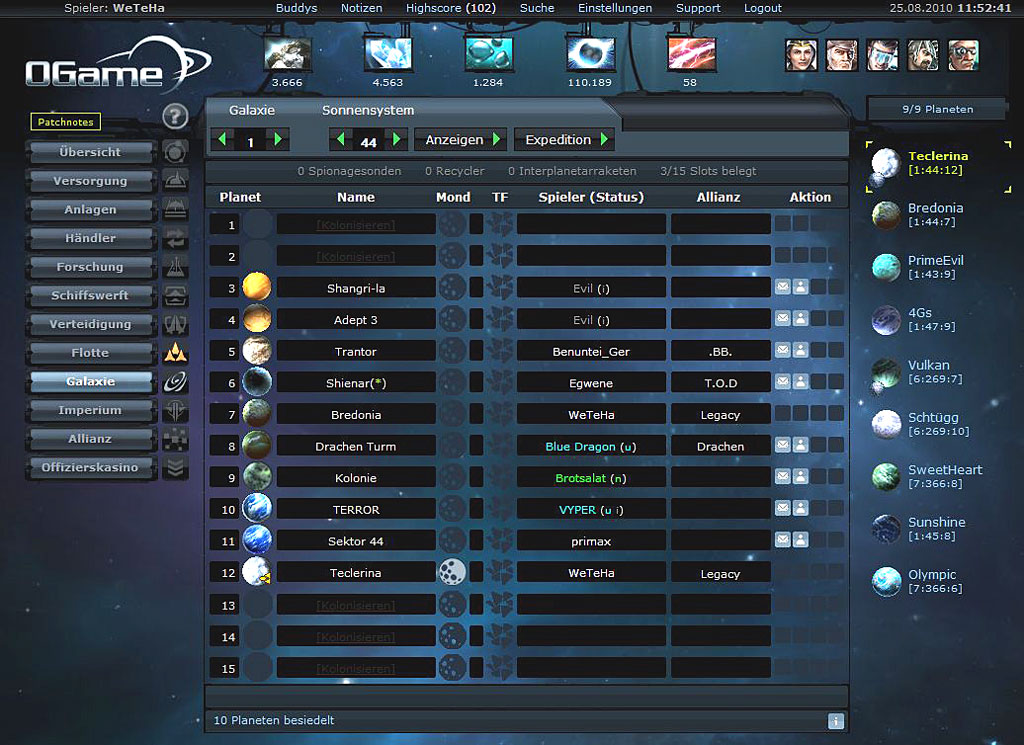Click Kolonisieren link in position 13
The width and height of the screenshot is (1024, 745).
(356, 606)
